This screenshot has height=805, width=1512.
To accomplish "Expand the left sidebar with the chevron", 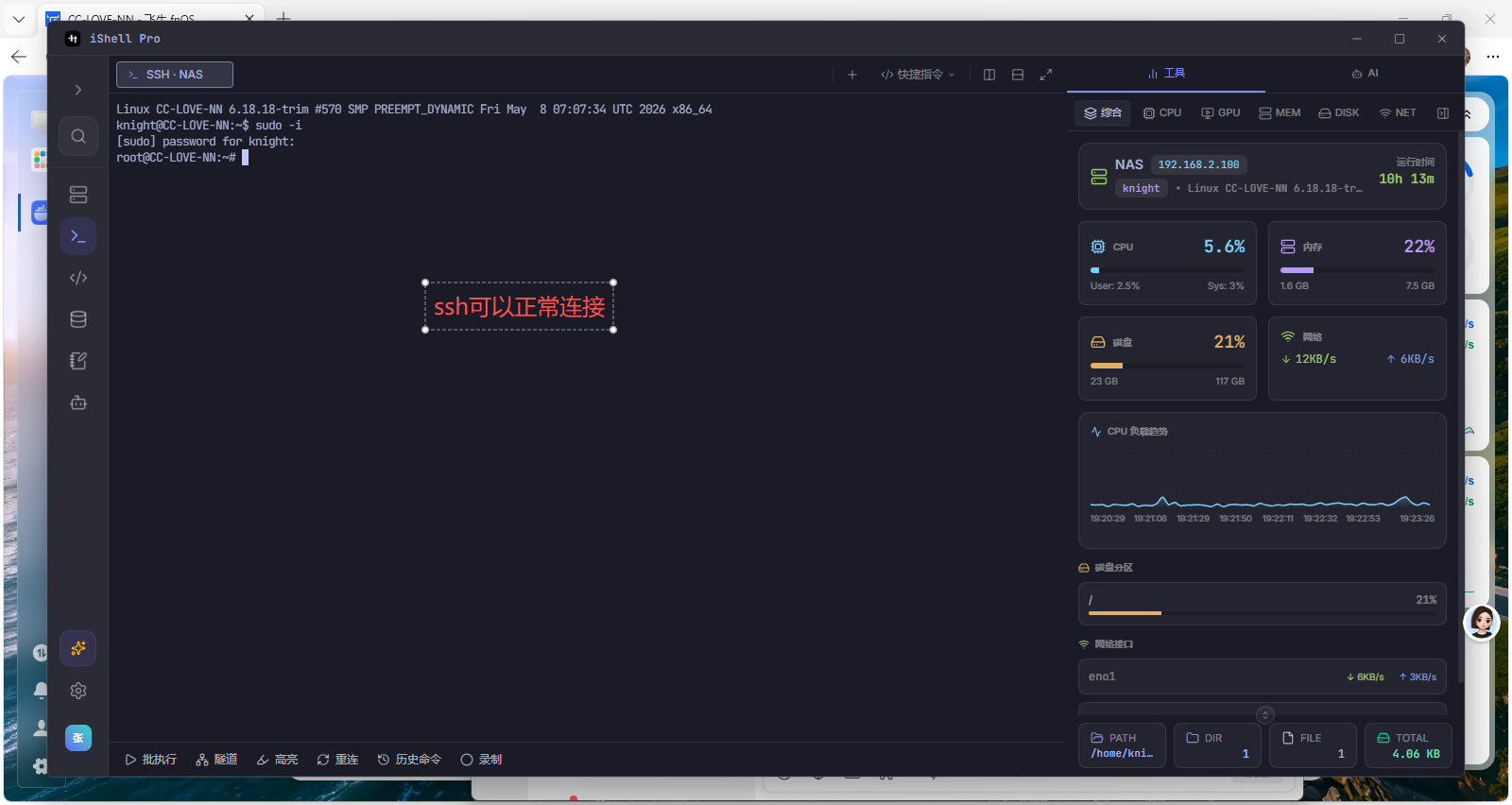I will click(78, 90).
